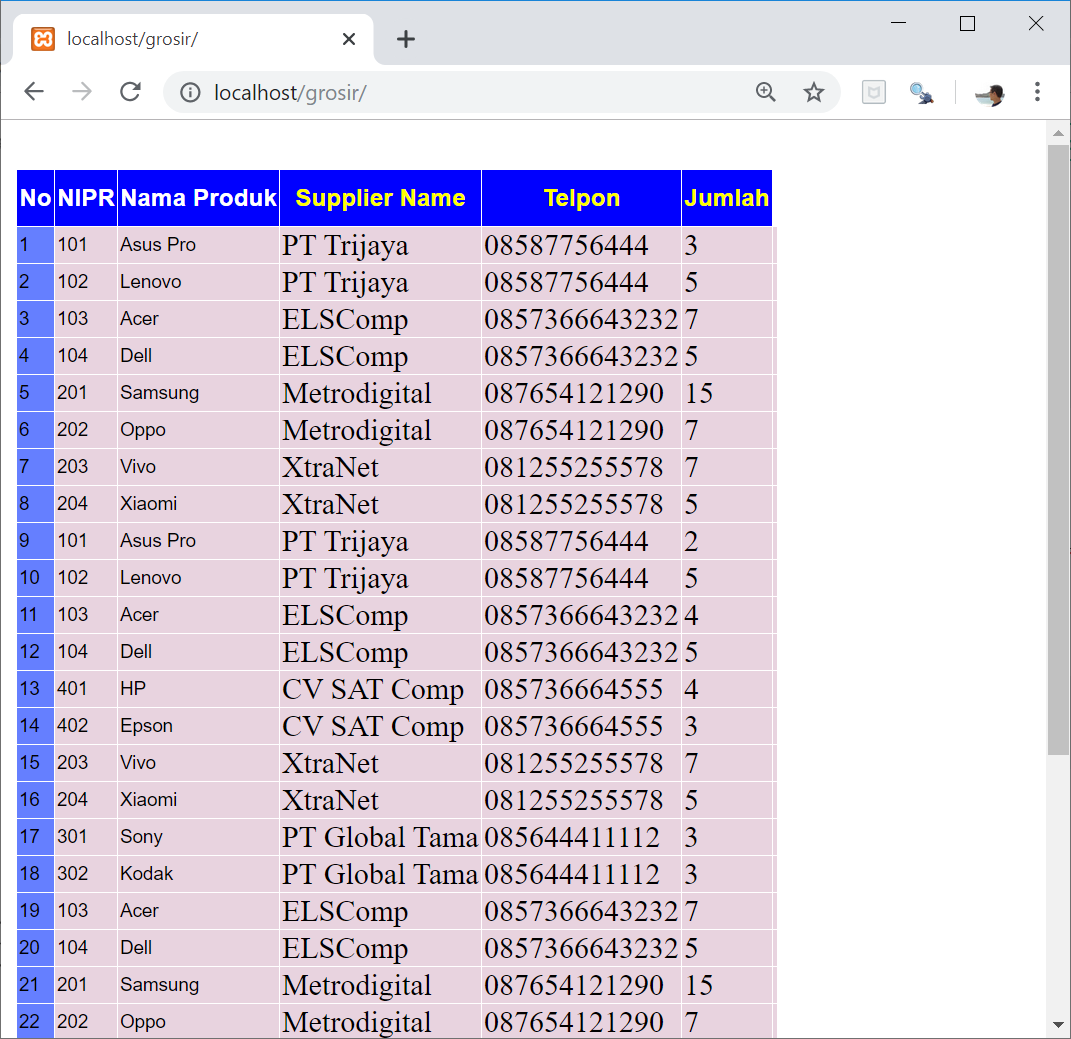Click the back navigation arrow
Screen dimensions: 1071x1039
click(33, 91)
